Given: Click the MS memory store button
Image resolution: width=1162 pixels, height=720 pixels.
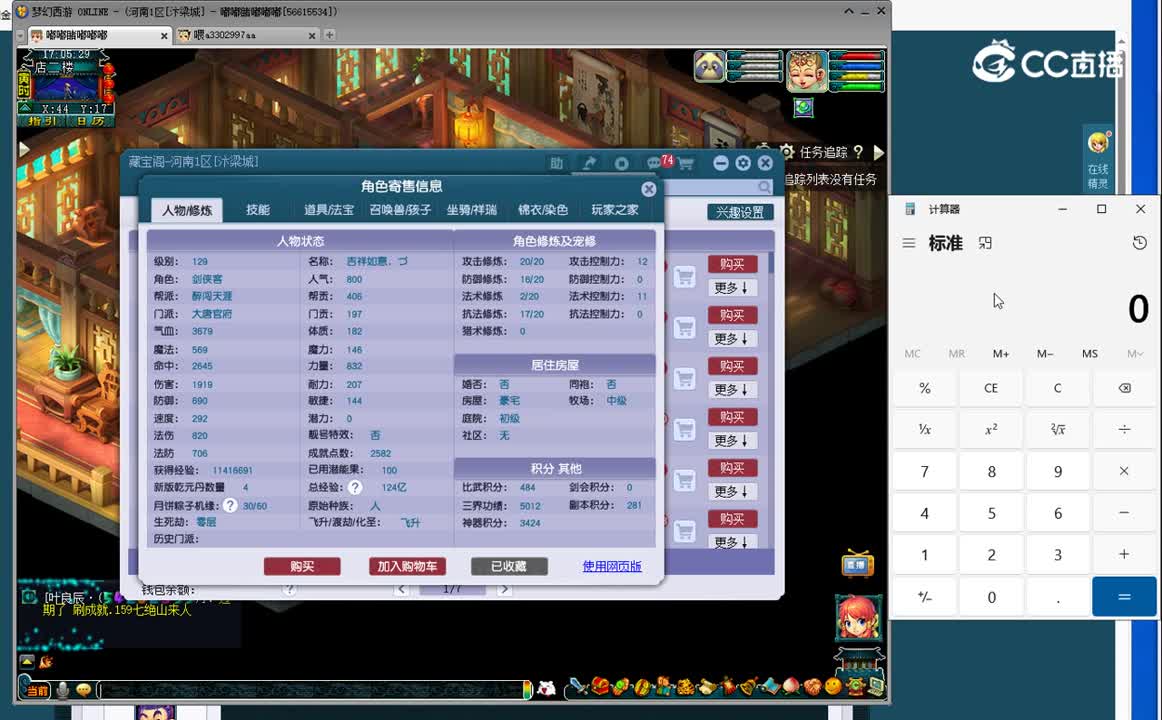Looking at the screenshot, I should (1089, 354).
